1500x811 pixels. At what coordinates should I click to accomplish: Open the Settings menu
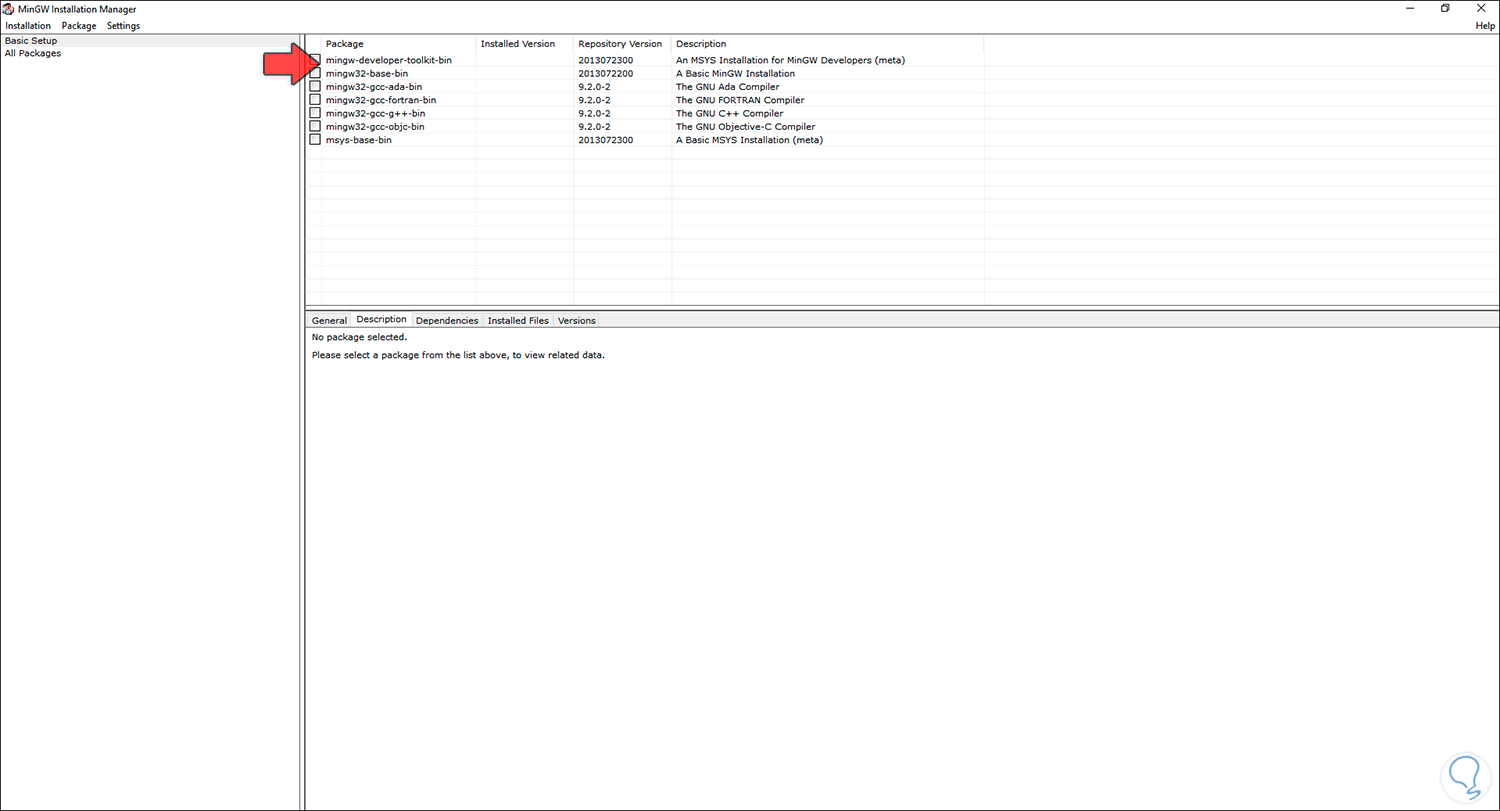point(124,26)
